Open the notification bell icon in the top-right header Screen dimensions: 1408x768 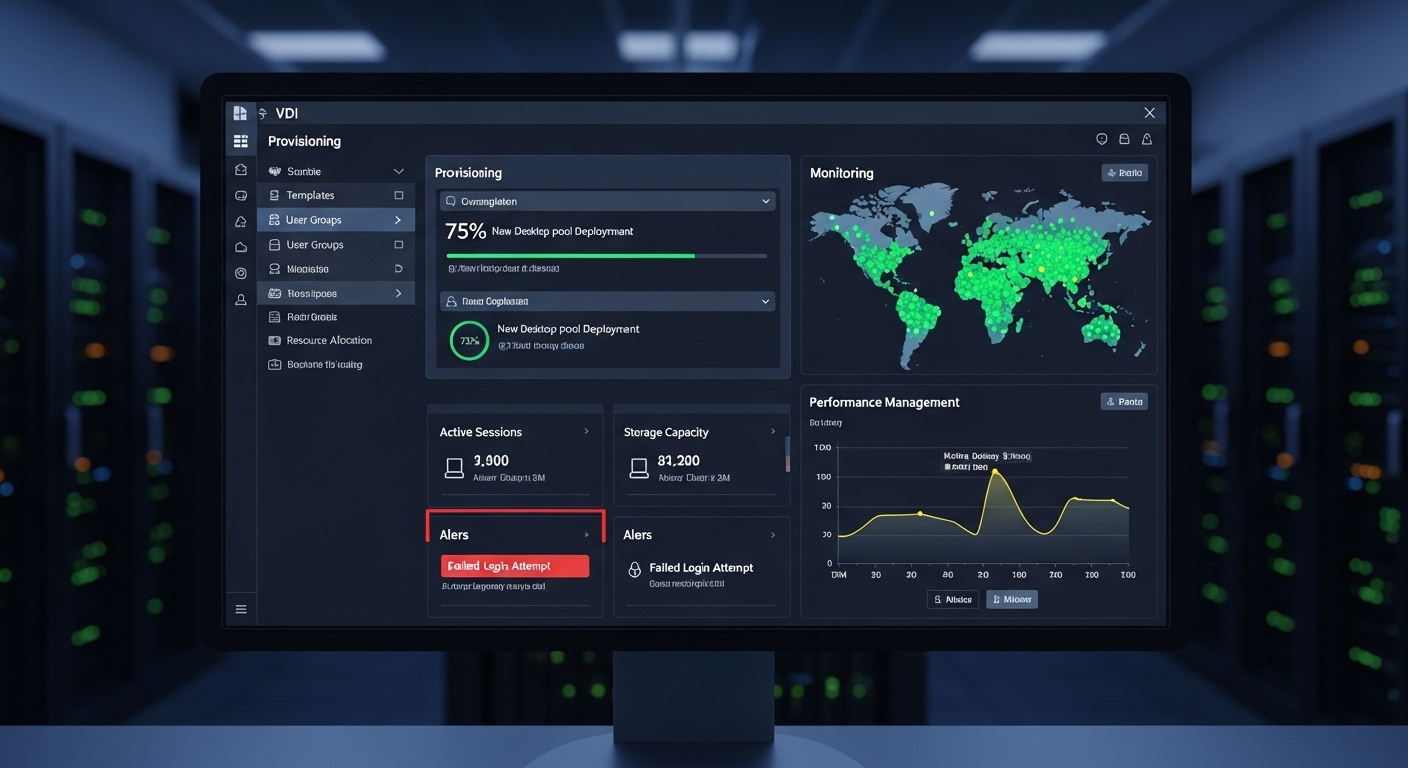(x=1147, y=140)
